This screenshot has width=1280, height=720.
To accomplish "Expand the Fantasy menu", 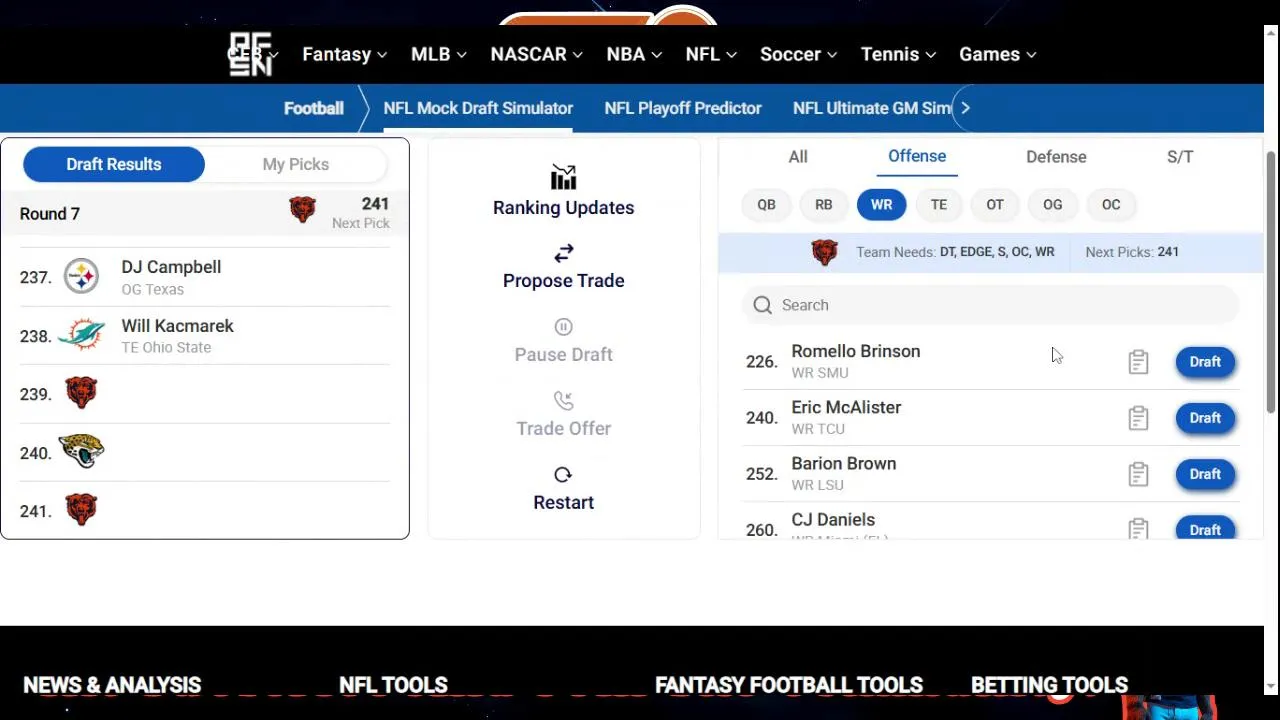I will 344,54.
